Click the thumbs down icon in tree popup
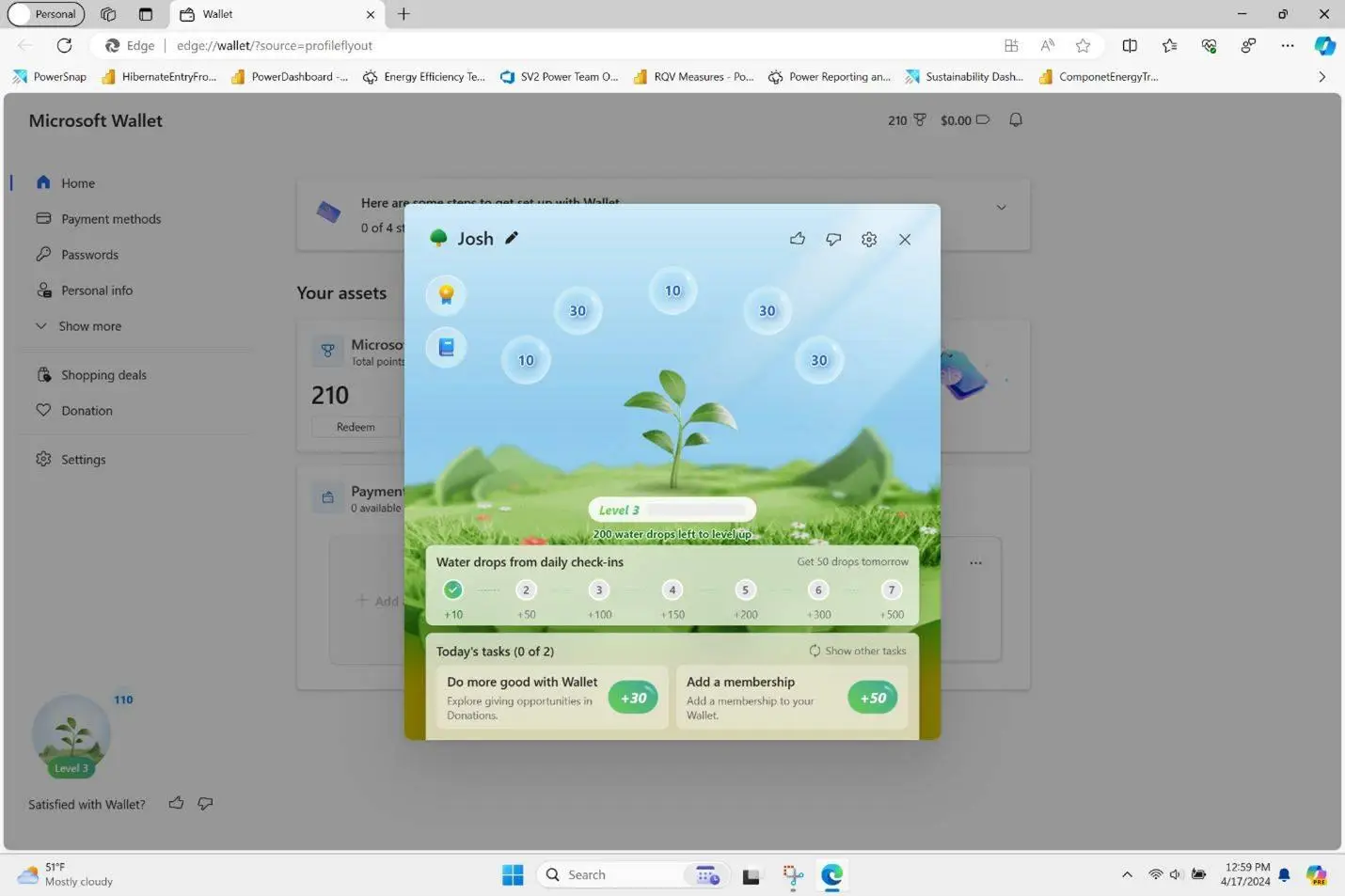The image size is (1345, 896). [x=833, y=239]
